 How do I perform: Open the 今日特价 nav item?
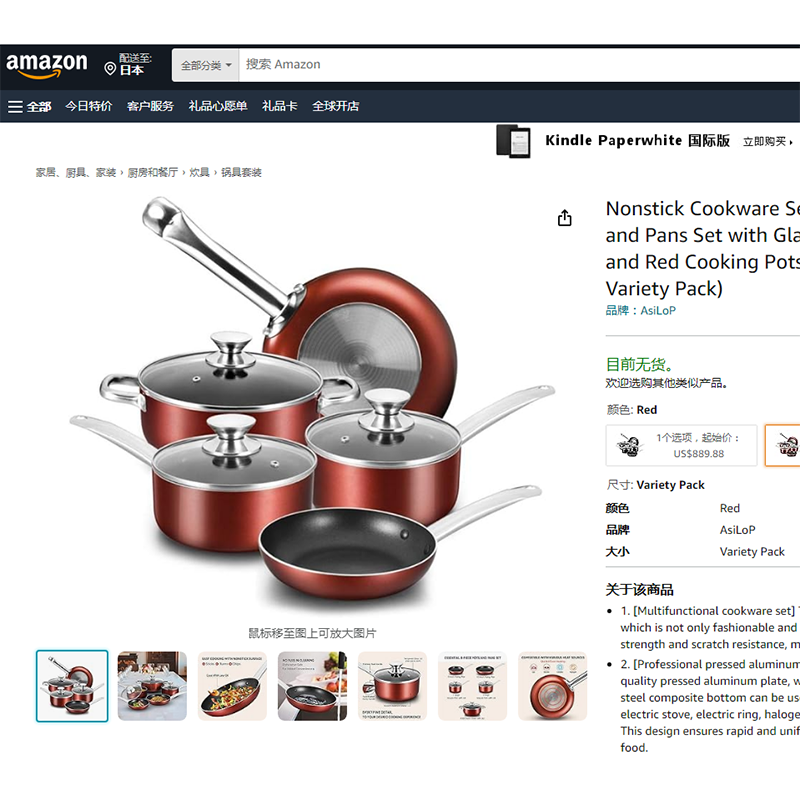point(89,106)
